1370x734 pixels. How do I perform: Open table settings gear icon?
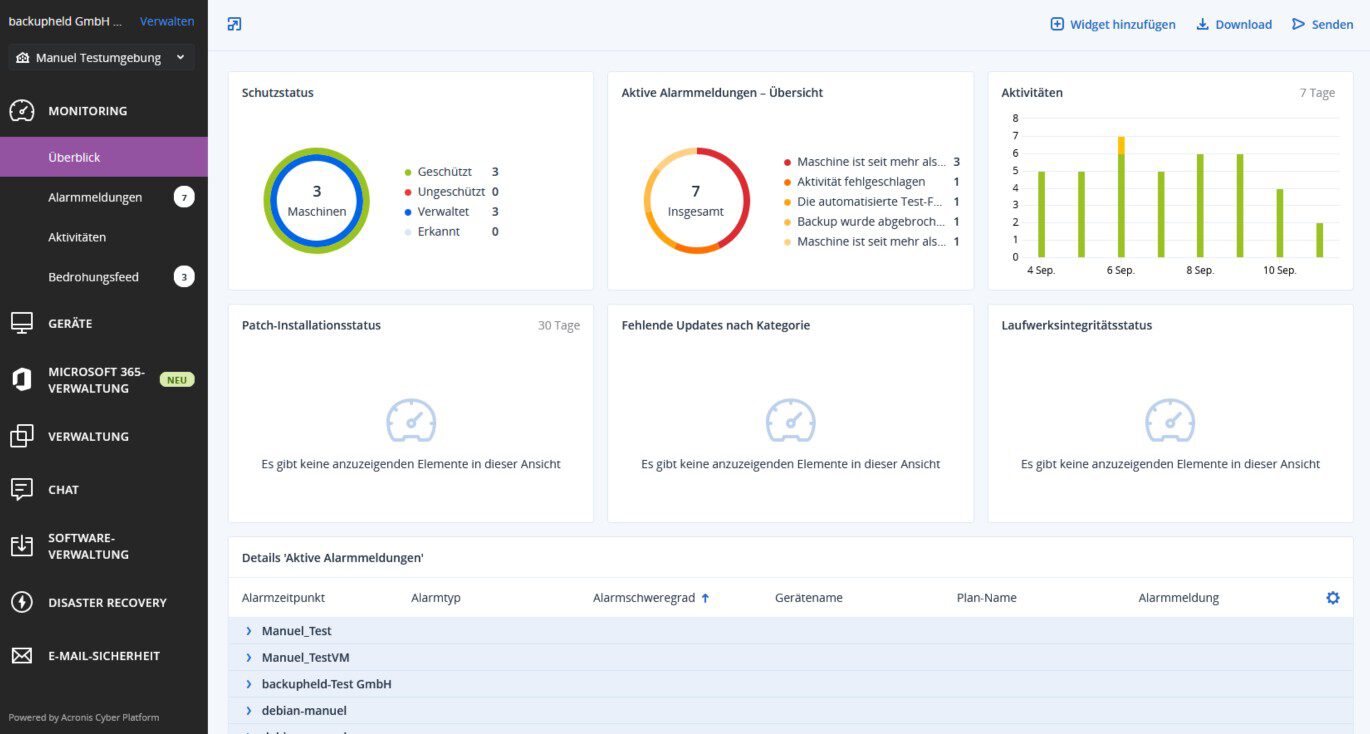1332,598
